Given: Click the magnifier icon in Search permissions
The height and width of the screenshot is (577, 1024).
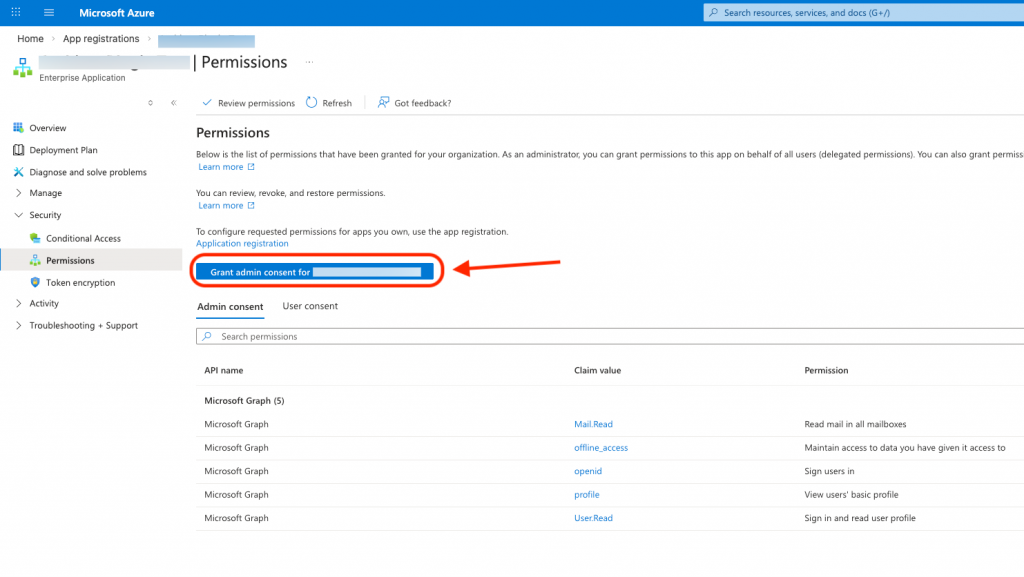Looking at the screenshot, I should point(207,336).
